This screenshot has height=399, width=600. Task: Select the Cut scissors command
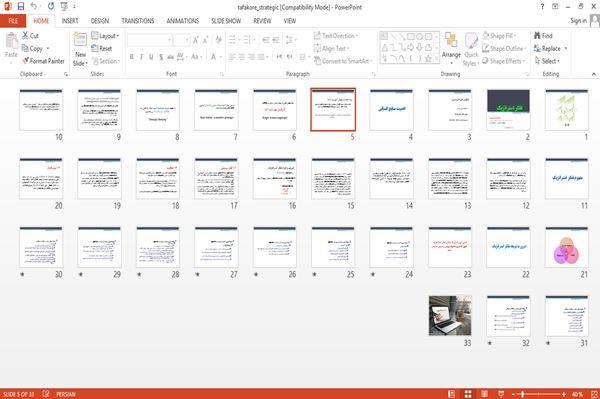(30, 36)
